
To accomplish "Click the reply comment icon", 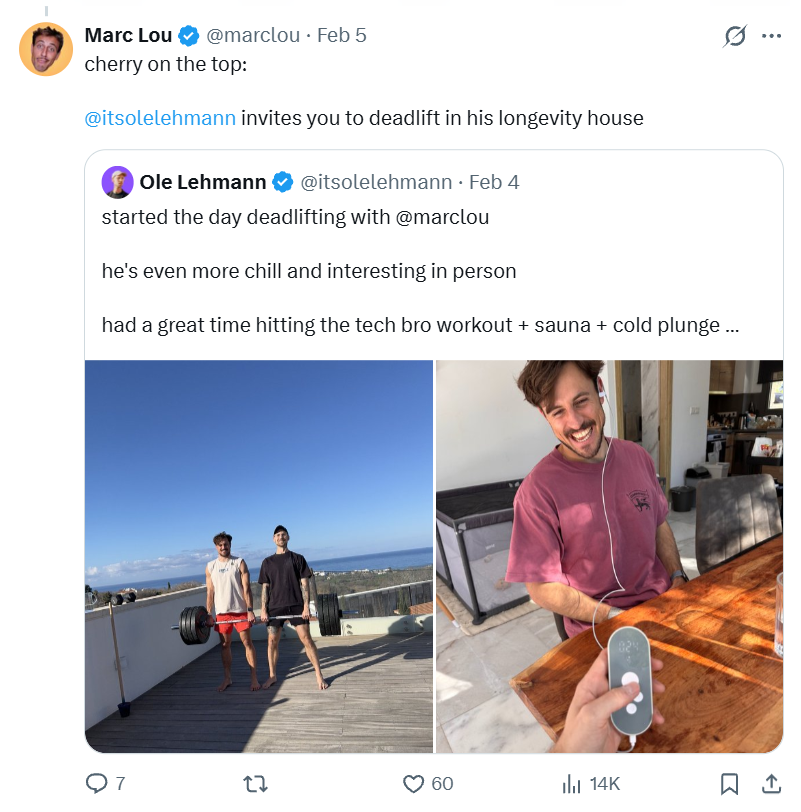I will pos(97,783).
